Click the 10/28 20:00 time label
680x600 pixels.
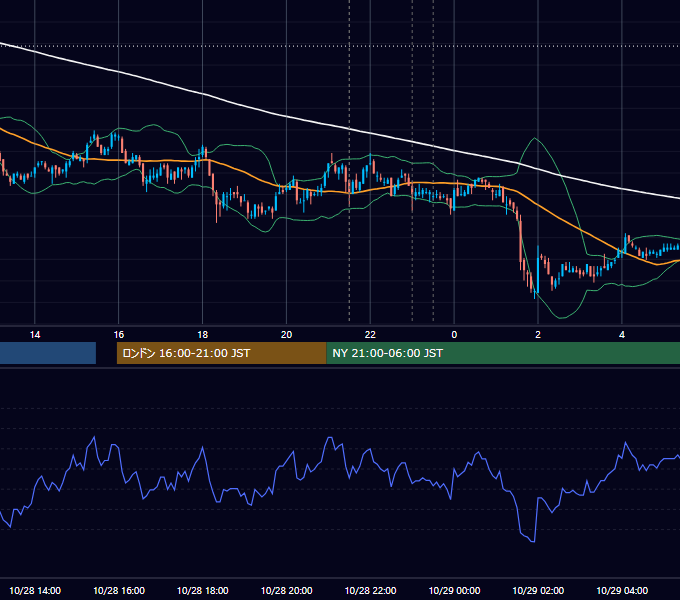click(x=286, y=590)
